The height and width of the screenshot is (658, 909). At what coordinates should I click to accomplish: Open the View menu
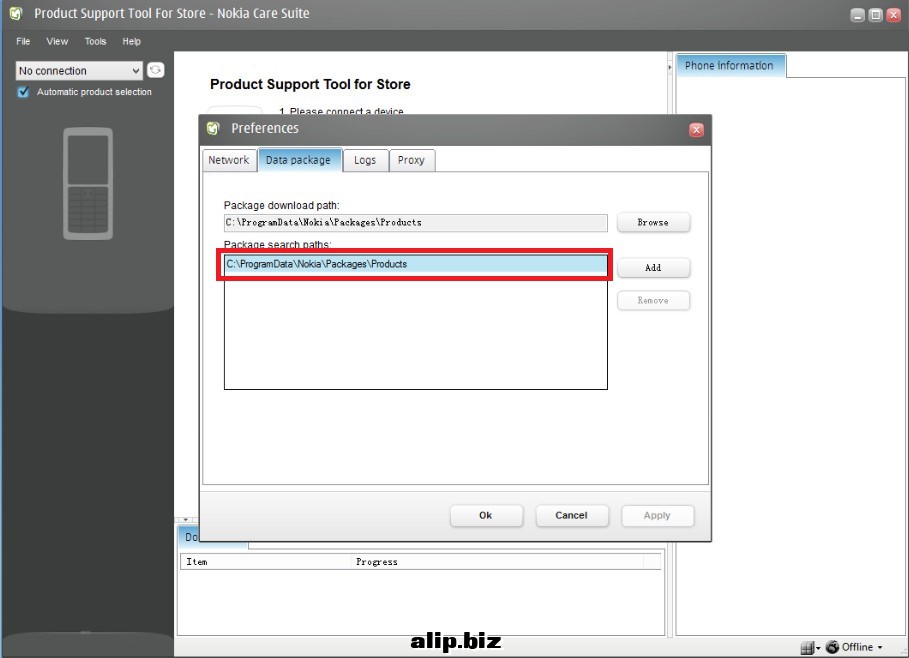click(57, 41)
